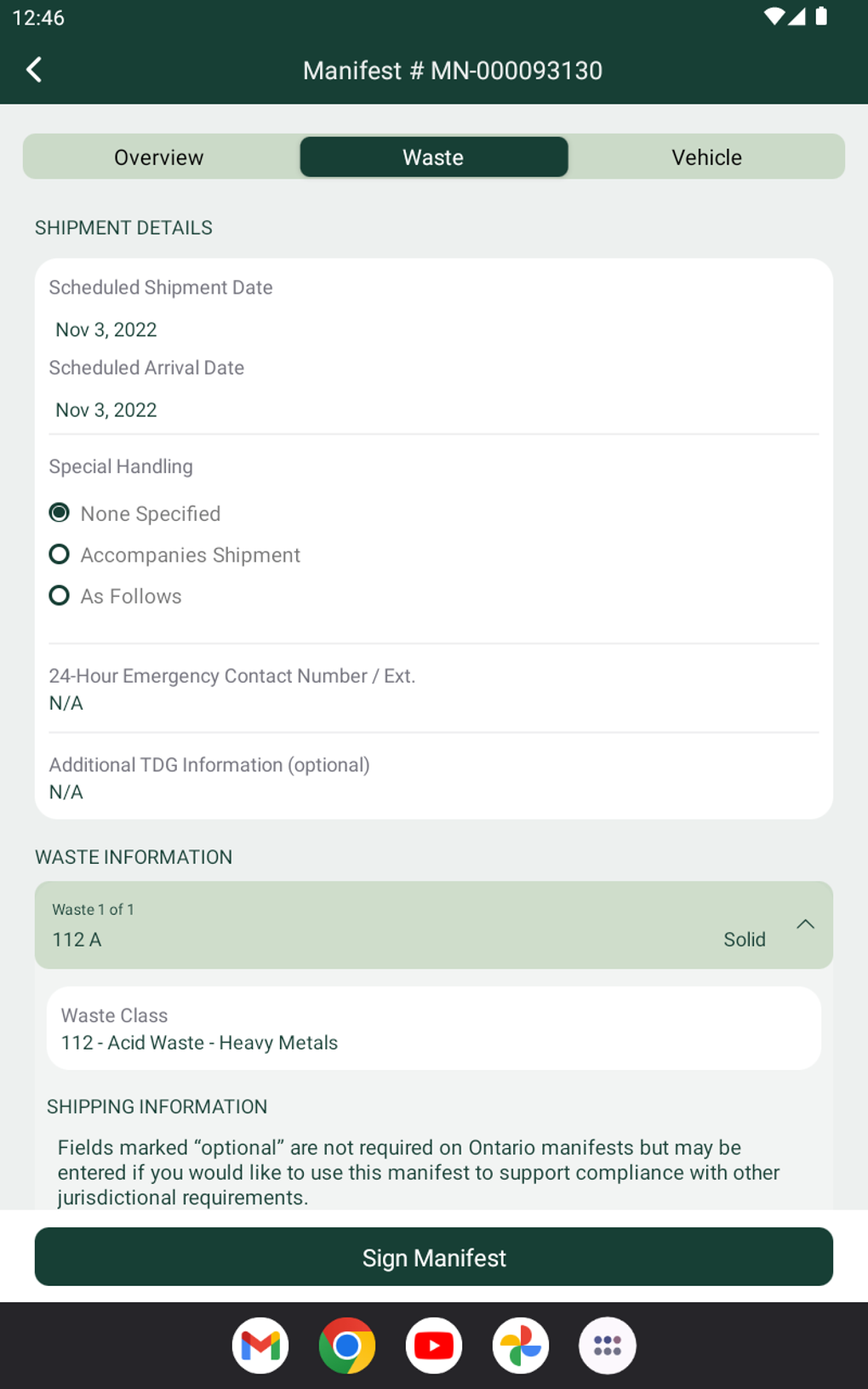Switch to the Vehicle tab
This screenshot has width=868, height=1389.
click(706, 157)
